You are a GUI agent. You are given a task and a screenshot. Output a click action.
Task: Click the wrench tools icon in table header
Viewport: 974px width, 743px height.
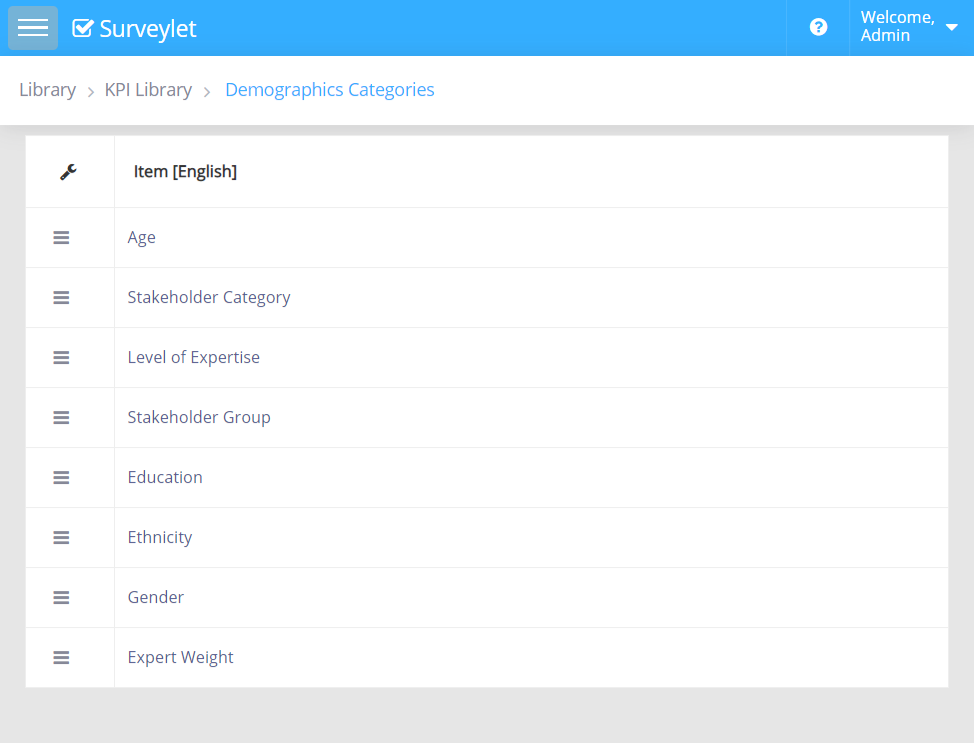pos(68,172)
